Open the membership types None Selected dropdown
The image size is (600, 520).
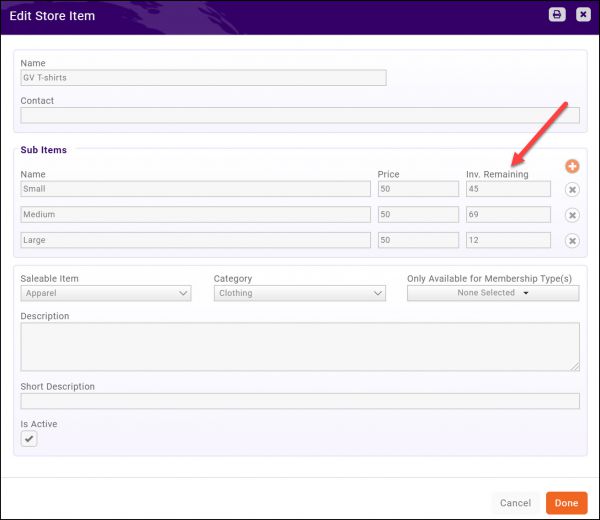point(493,293)
